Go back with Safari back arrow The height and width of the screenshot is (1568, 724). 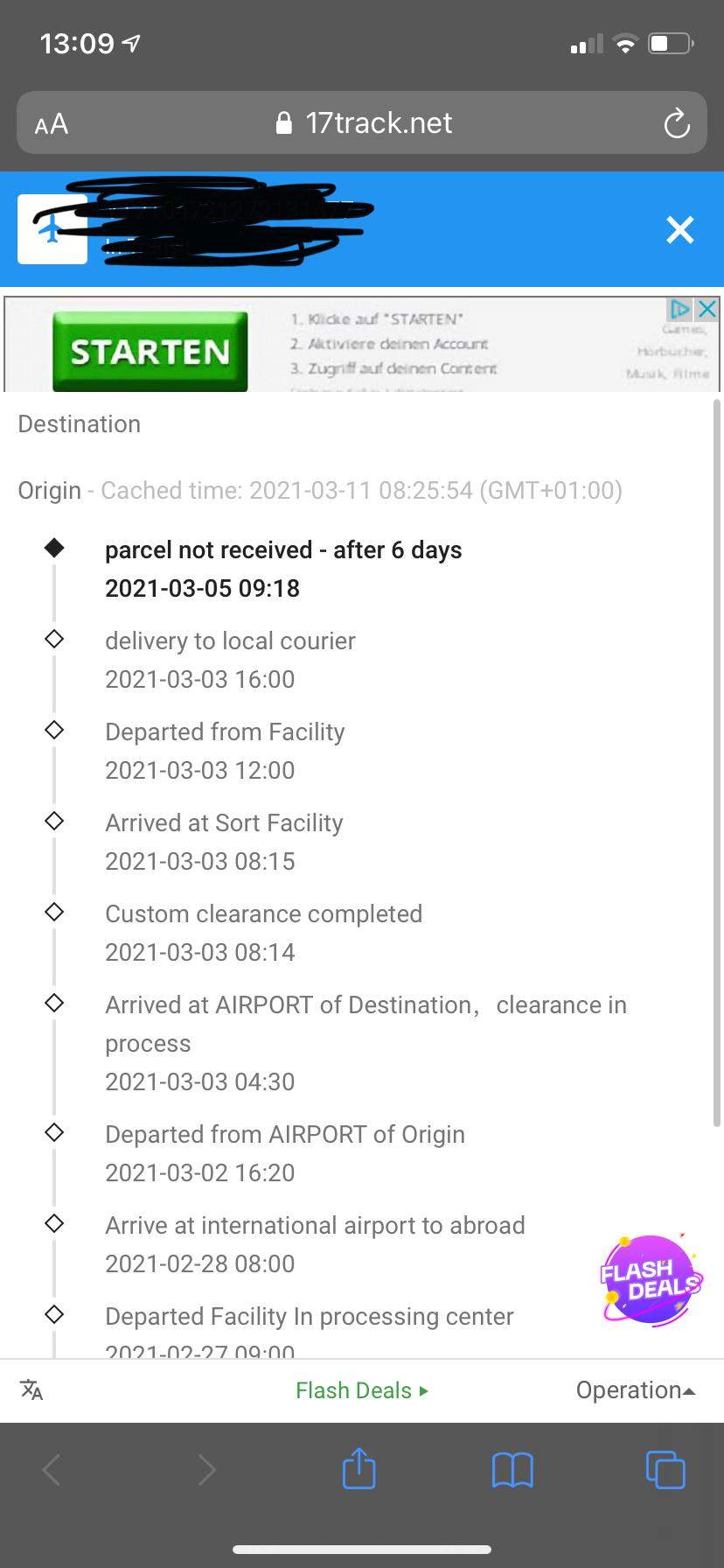(x=52, y=1469)
